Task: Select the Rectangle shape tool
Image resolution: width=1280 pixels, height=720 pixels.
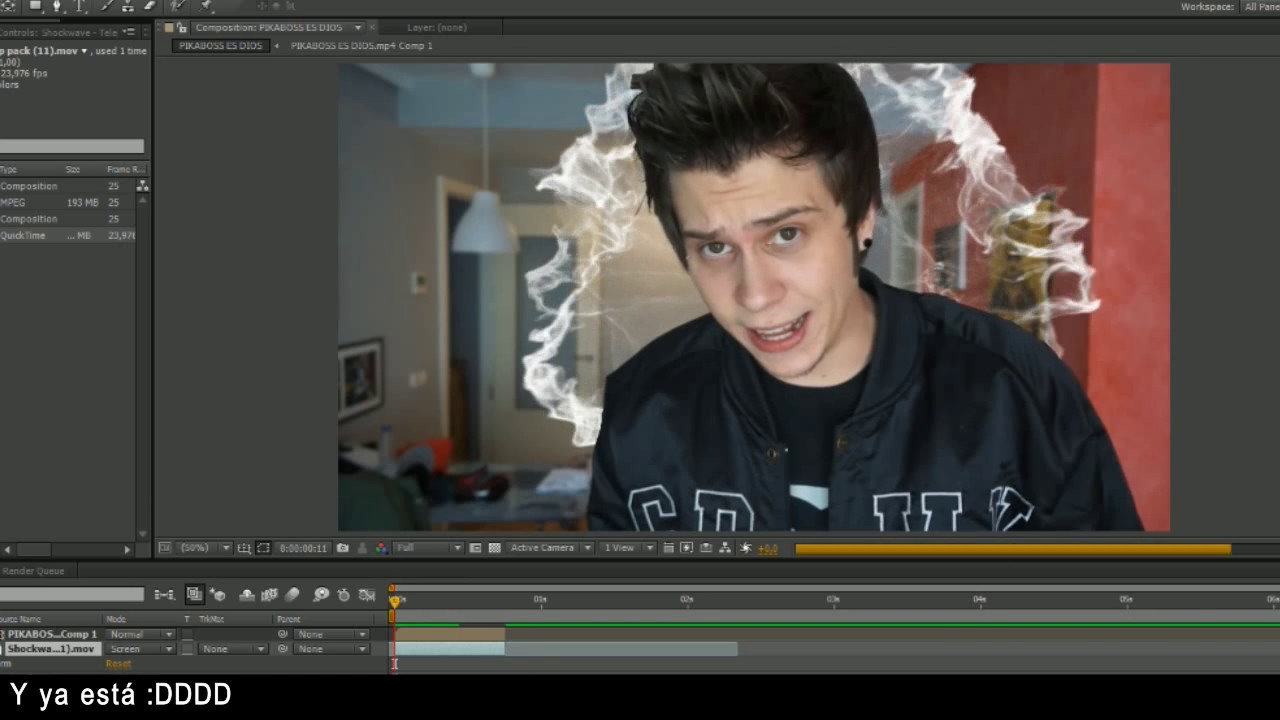Action: [x=35, y=5]
